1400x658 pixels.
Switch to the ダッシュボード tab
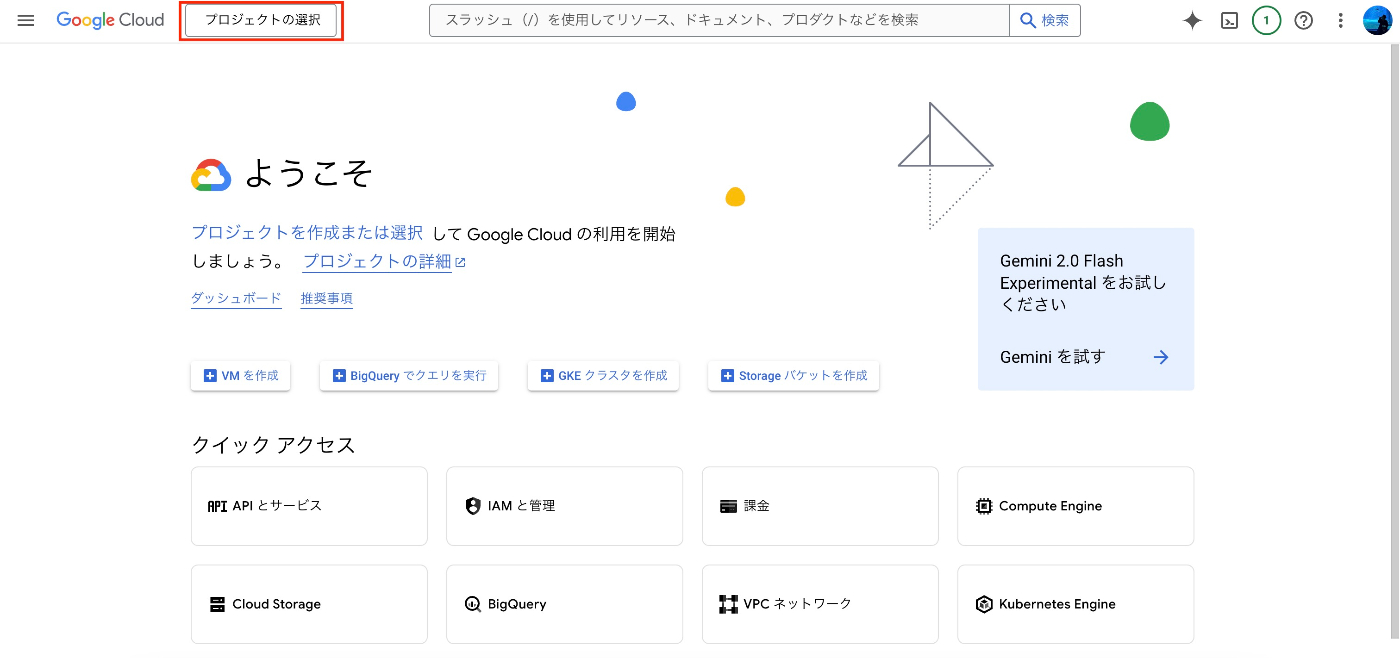coord(236,298)
